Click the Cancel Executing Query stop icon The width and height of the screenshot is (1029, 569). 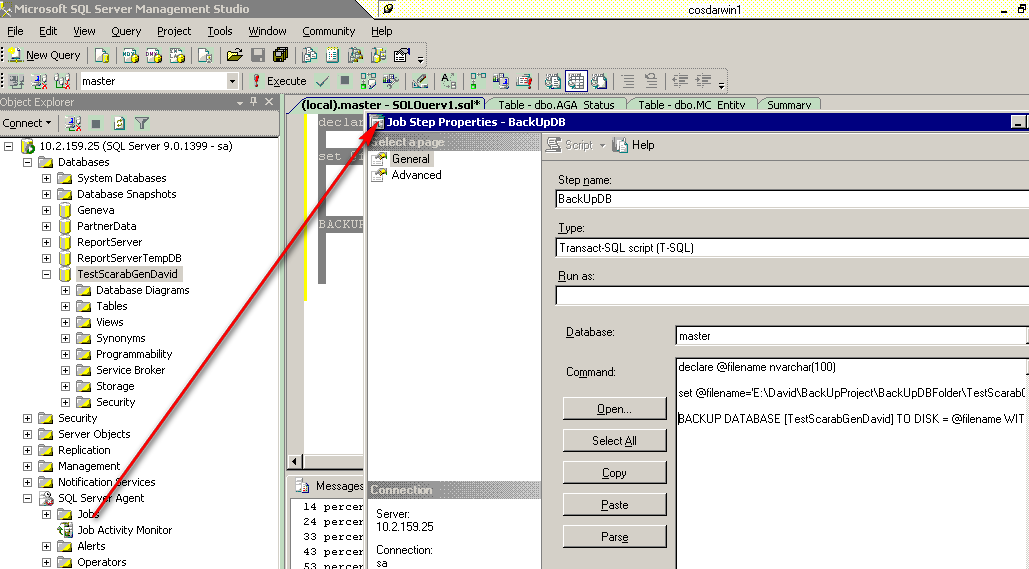pos(345,81)
